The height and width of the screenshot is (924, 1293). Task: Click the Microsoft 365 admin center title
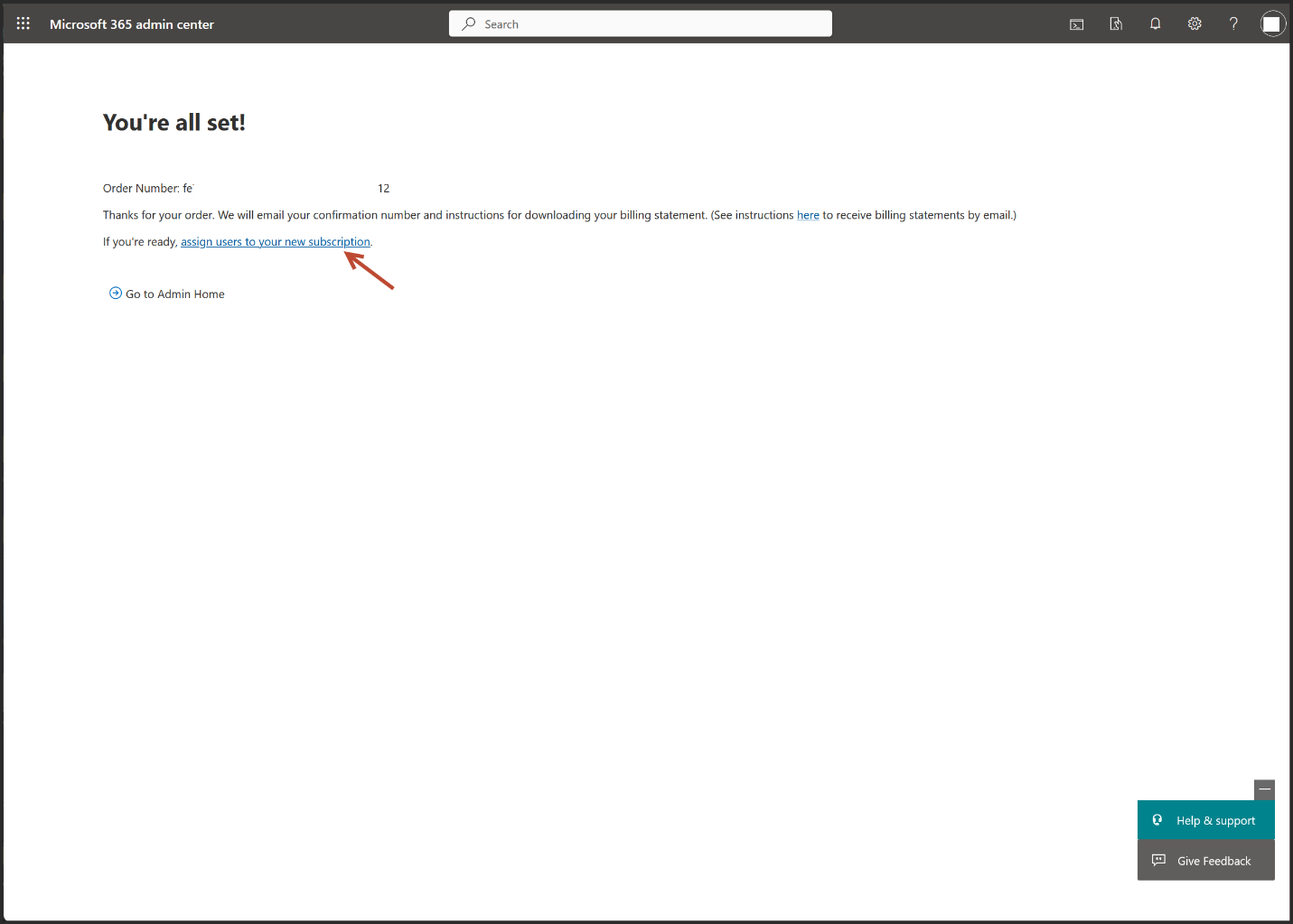pyautogui.click(x=132, y=24)
